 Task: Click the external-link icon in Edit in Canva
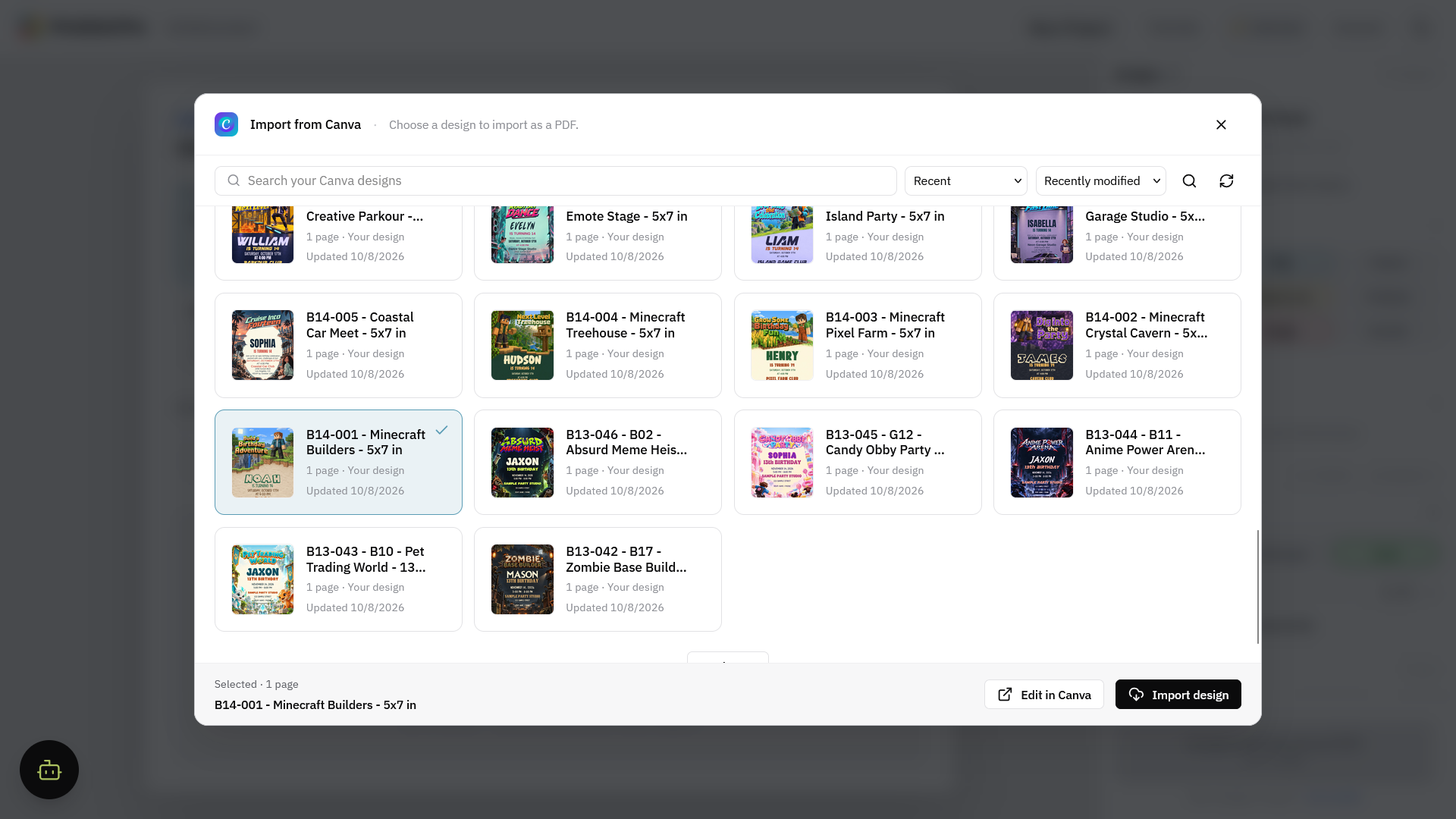pyautogui.click(x=1005, y=695)
